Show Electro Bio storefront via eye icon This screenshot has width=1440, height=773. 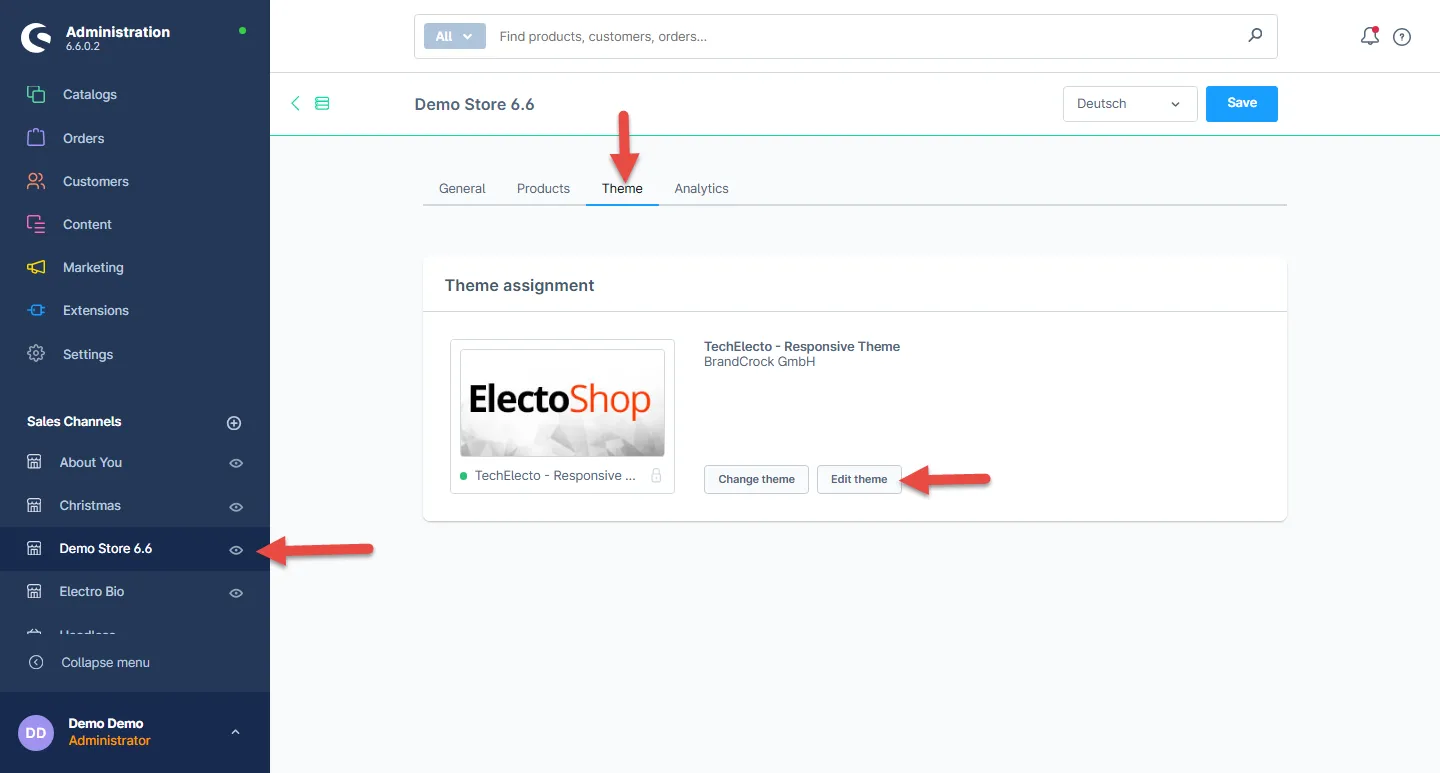[236, 593]
